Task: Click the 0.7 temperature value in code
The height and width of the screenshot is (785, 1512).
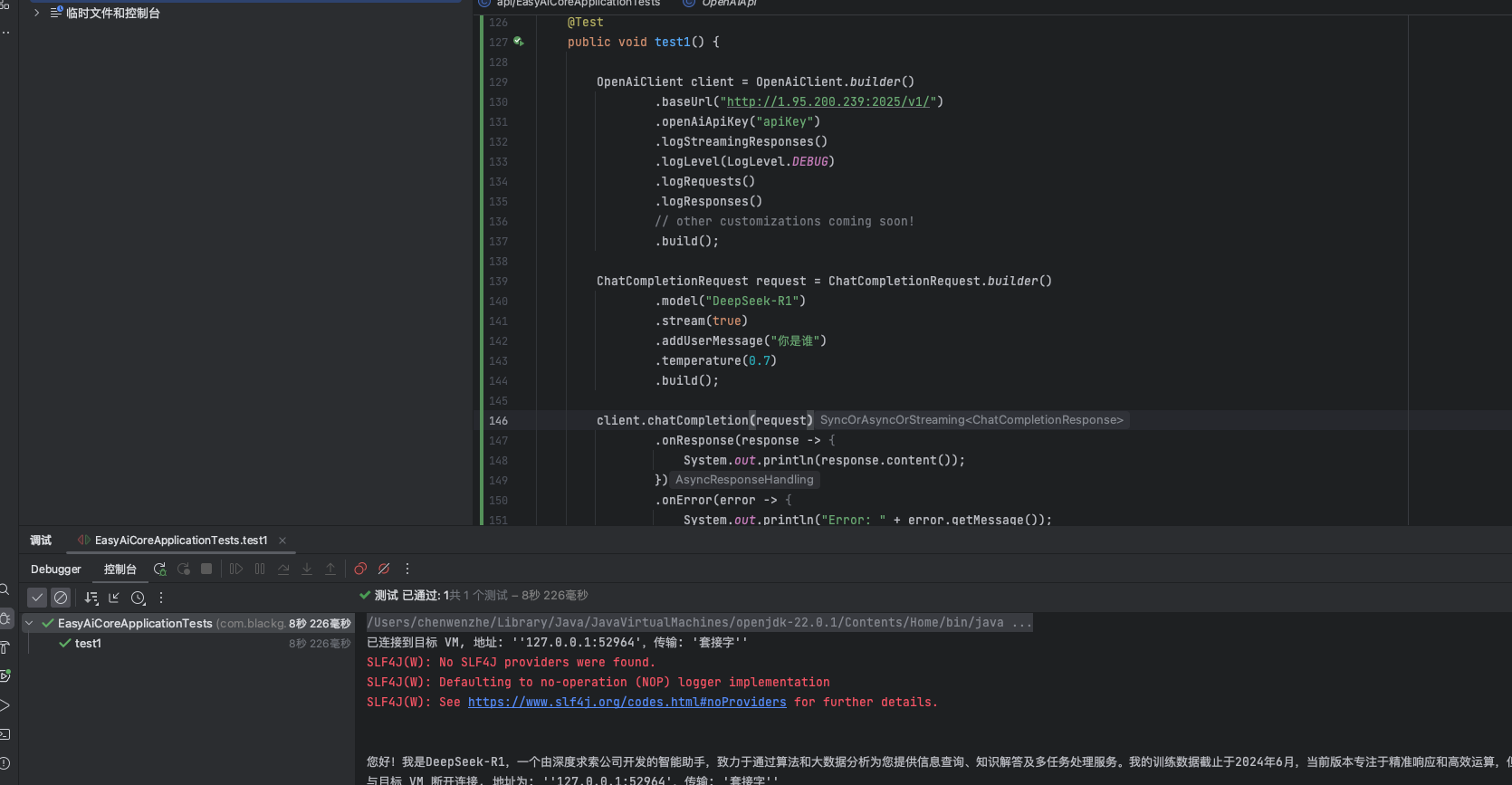Action: pos(759,360)
